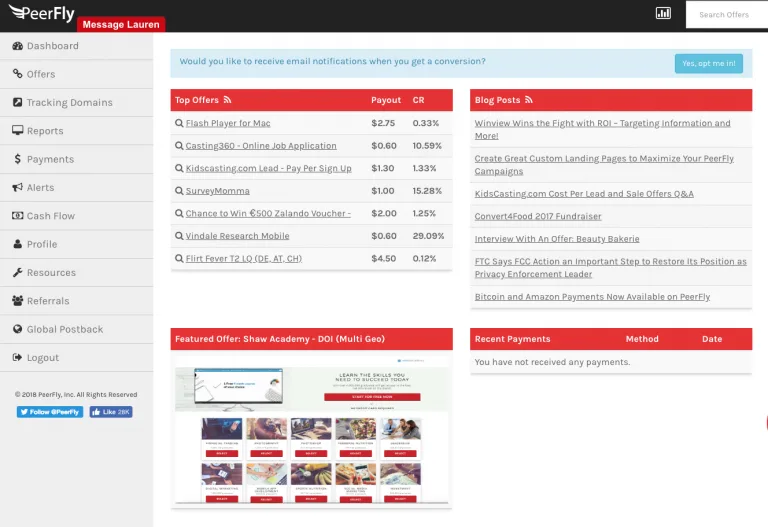The width and height of the screenshot is (768, 527).
Task: Open 'FTC Says FCC Action' blog post
Action: coord(610,268)
